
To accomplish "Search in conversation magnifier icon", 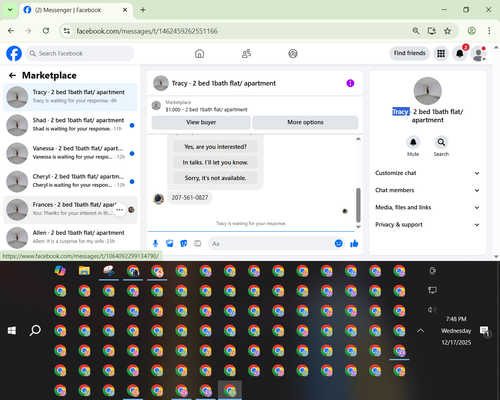I will tap(441, 142).
